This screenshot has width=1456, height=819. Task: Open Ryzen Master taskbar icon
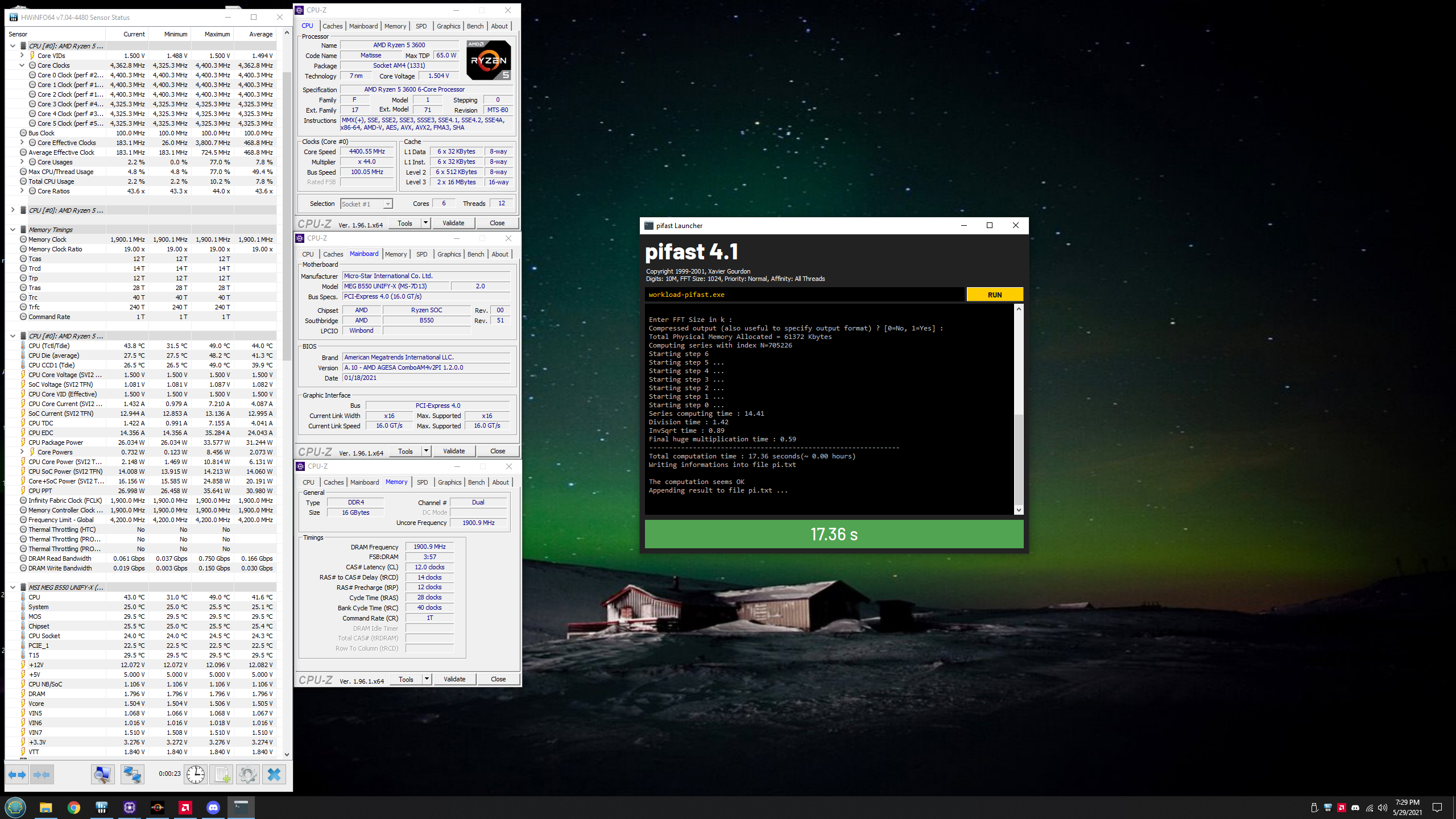pyautogui.click(x=158, y=808)
